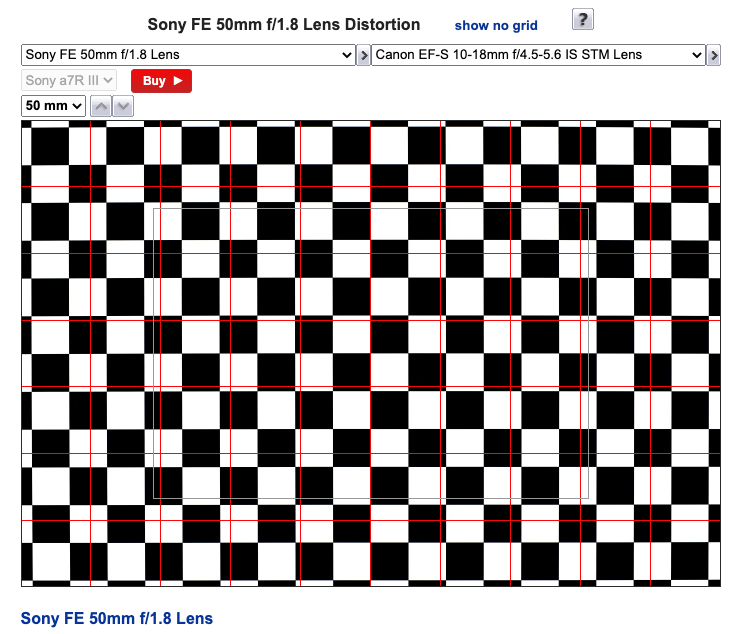This screenshot has height=634, width=731.
Task: Click next-lens arrow beside Sony FE 50mm dropdown
Action: [x=364, y=55]
